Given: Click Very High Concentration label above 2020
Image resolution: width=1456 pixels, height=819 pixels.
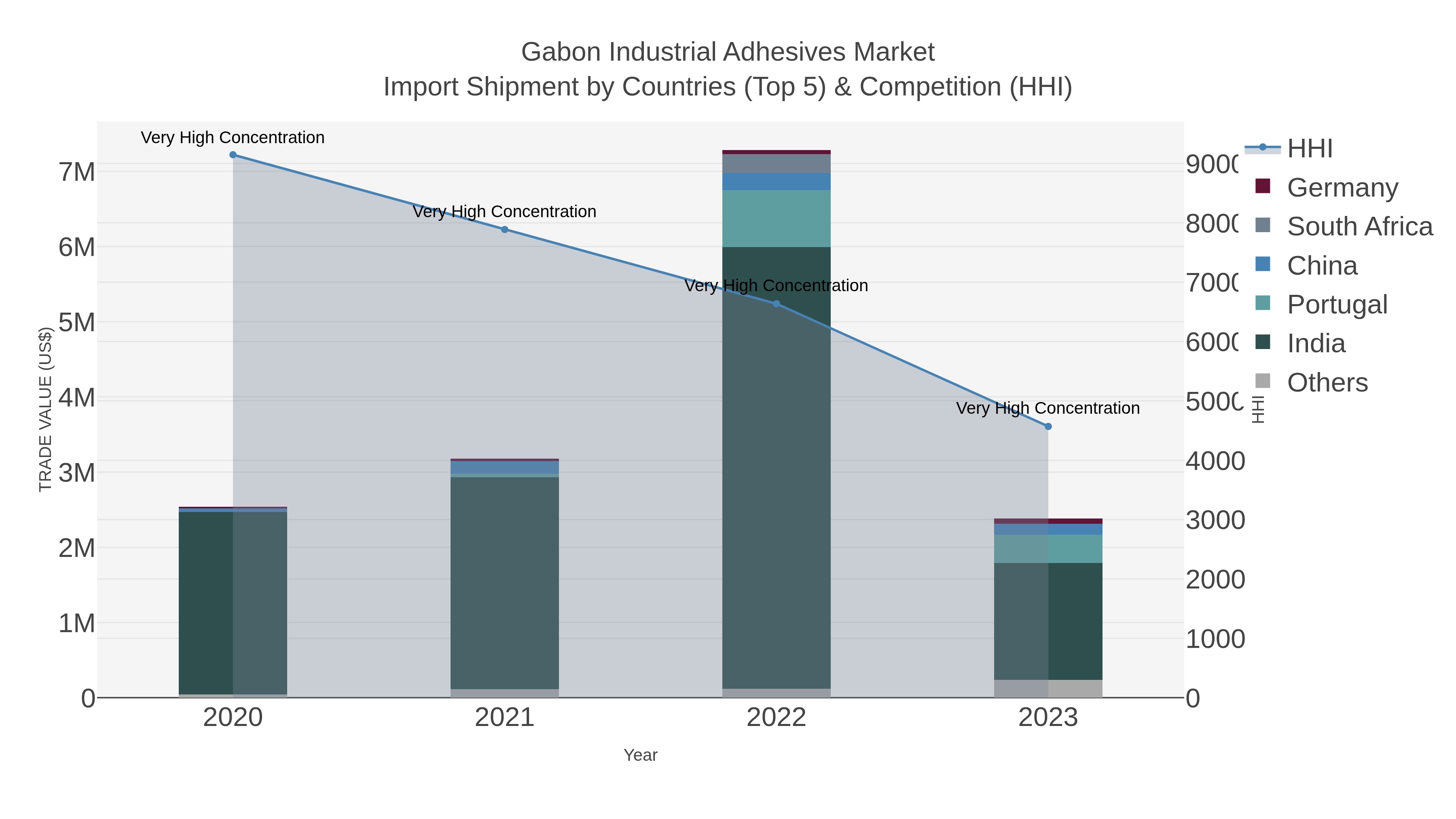Looking at the screenshot, I should coord(233,138).
